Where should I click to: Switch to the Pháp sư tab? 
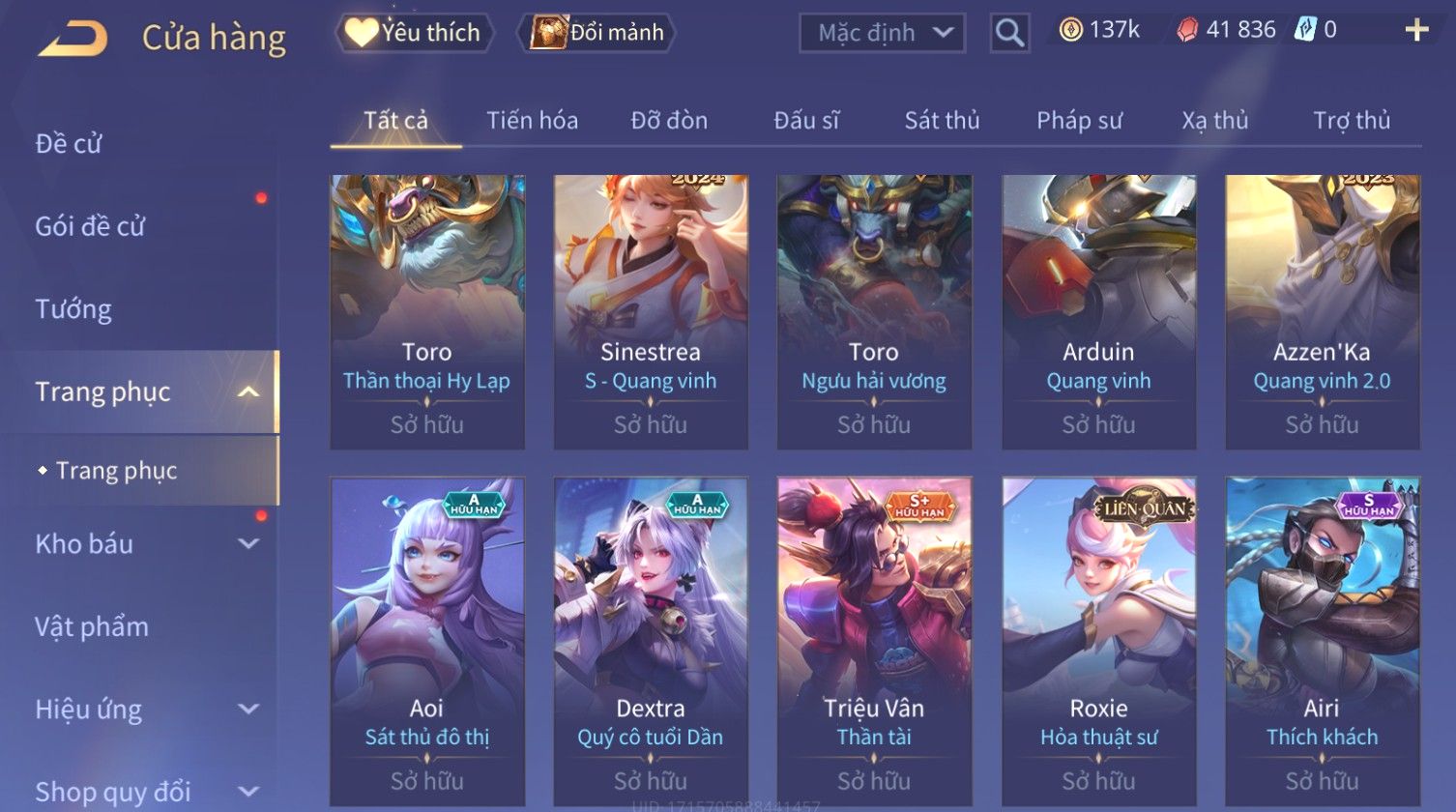1079,121
